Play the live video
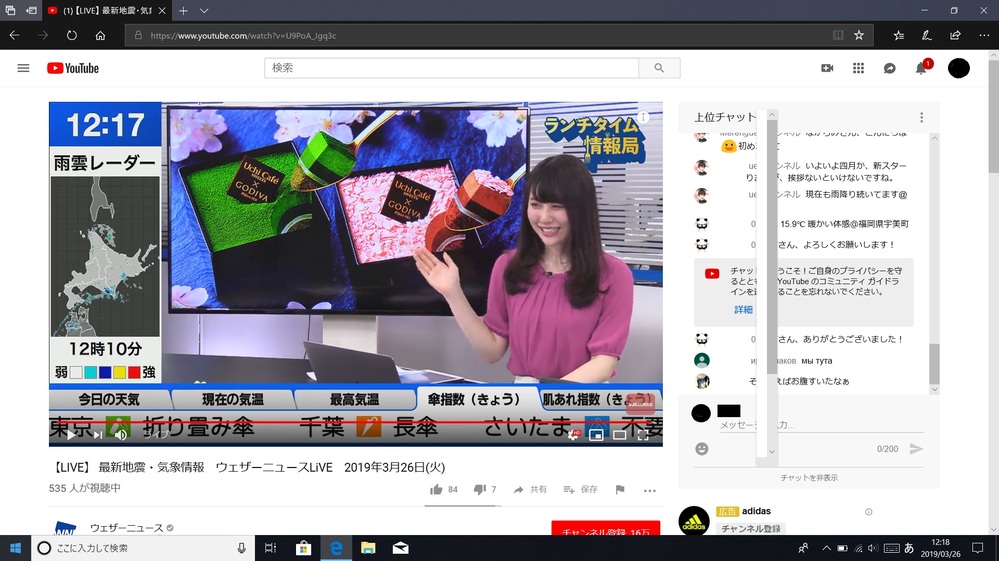 tap(71, 435)
